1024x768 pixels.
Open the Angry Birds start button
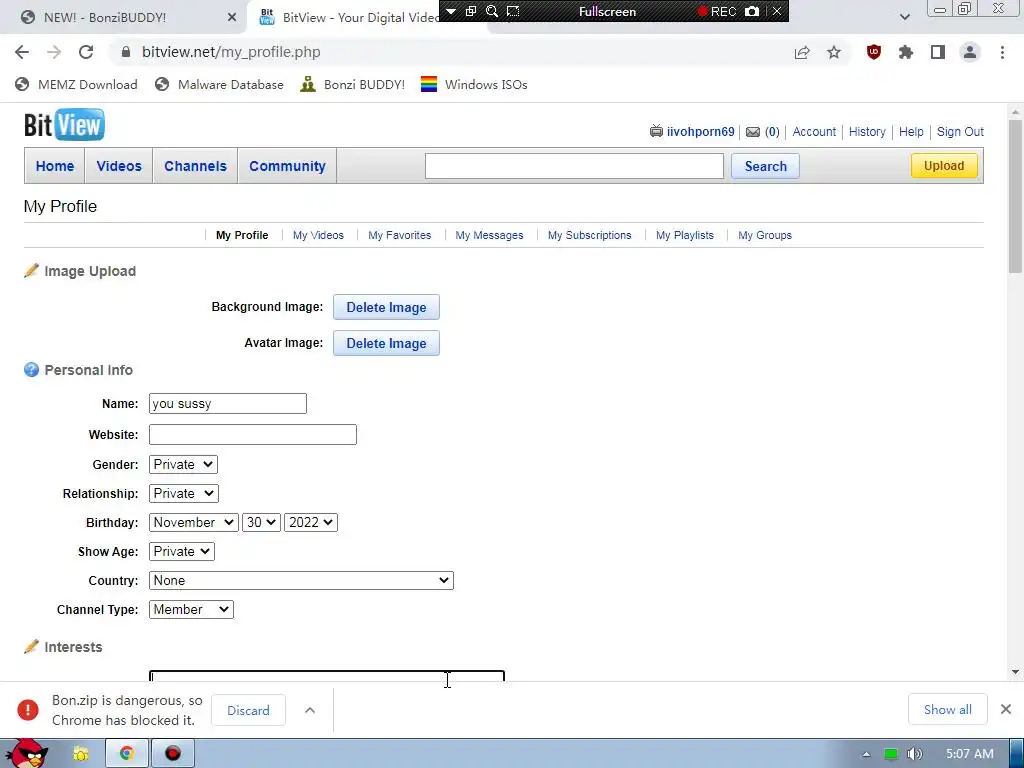[x=27, y=753]
